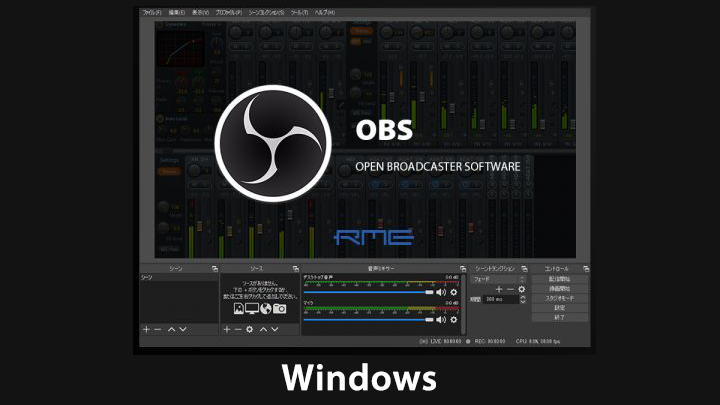Add a new source with the plus icon
This screenshot has width=720, height=405.
point(226,329)
